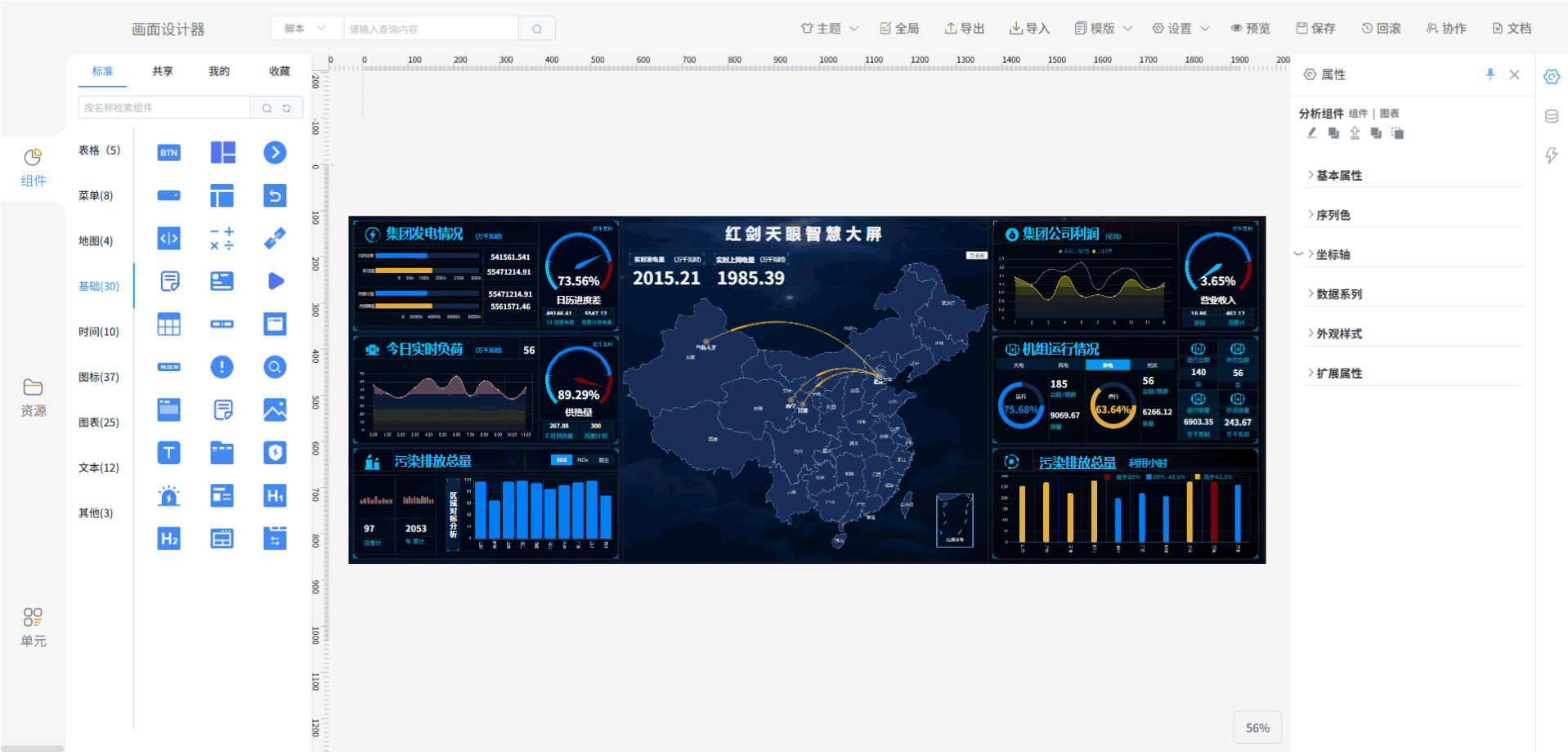Select the alarm siren component icon
The image size is (1568, 752).
(169, 495)
